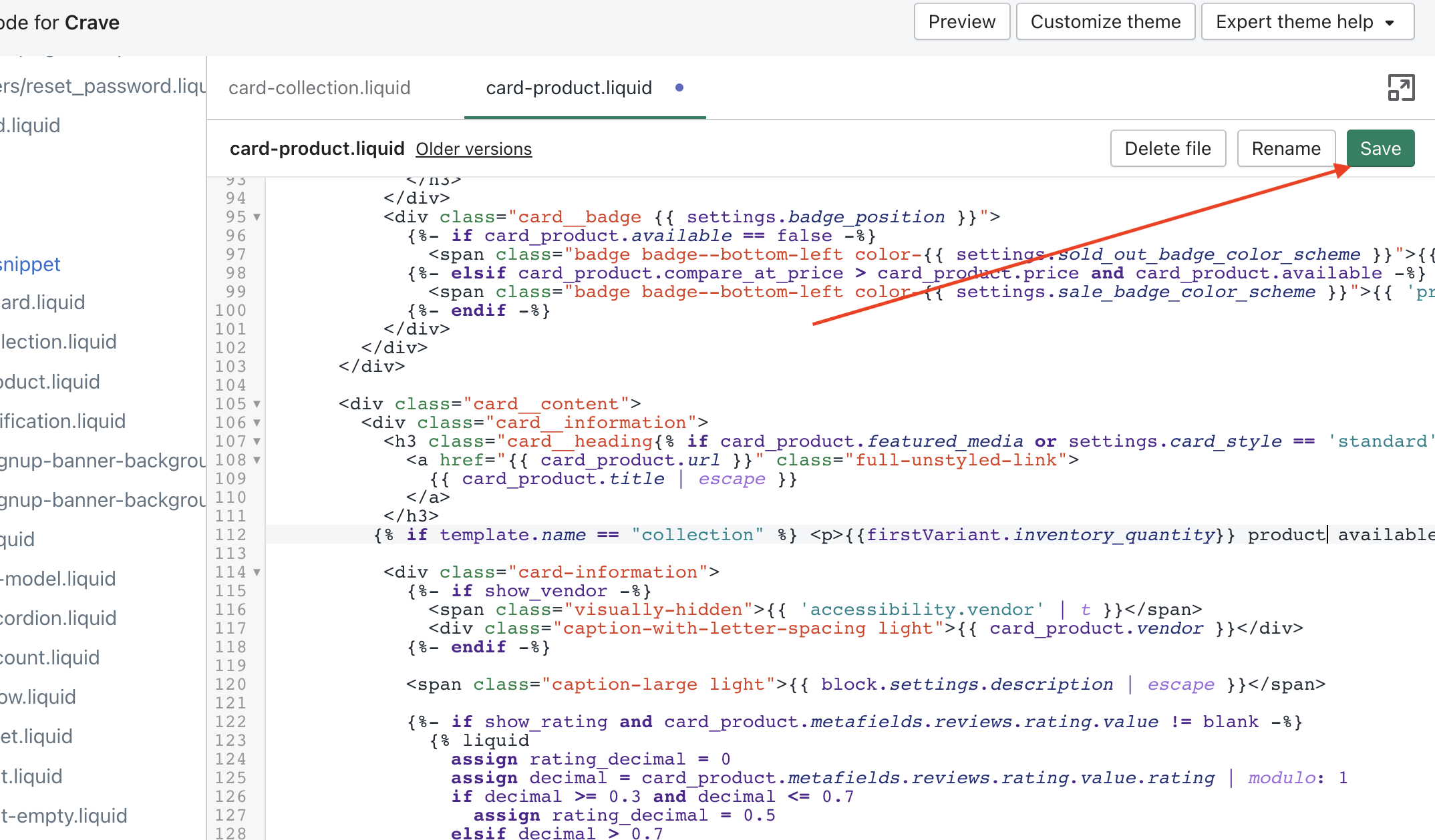Collapse code fold arrow at line 107
1435x840 pixels.
tap(257, 441)
